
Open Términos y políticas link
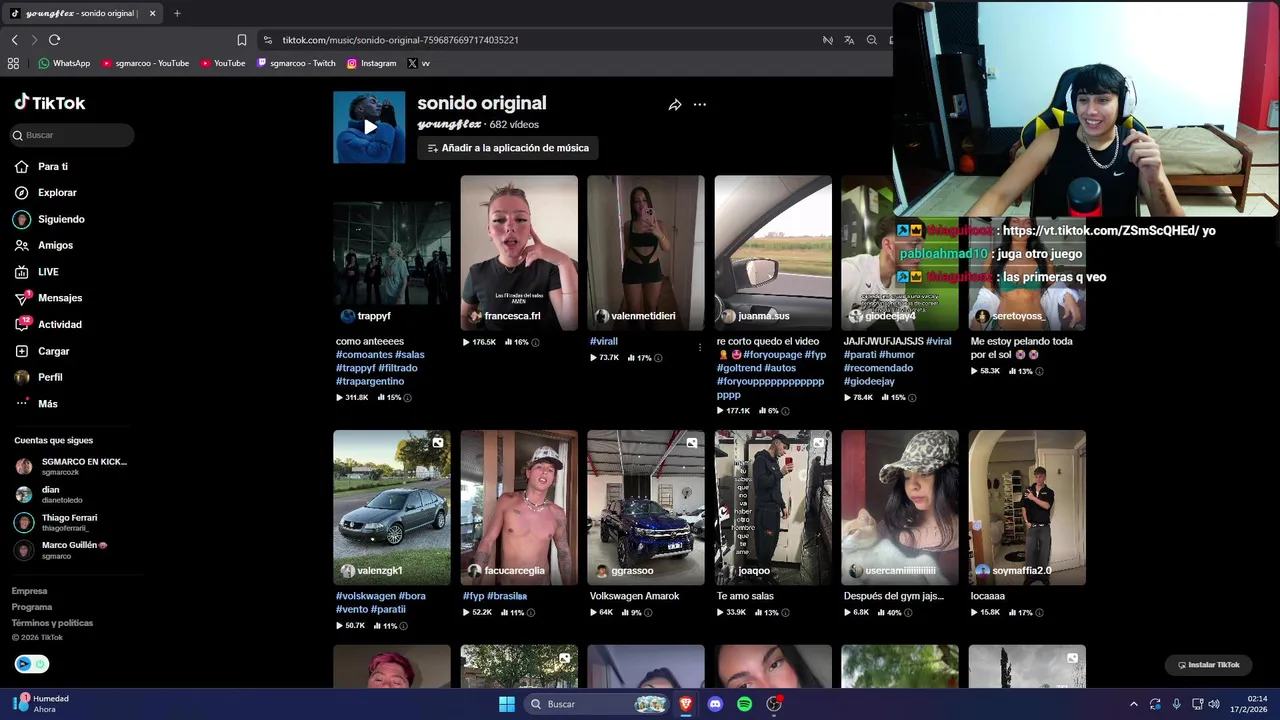pyautogui.click(x=52, y=623)
